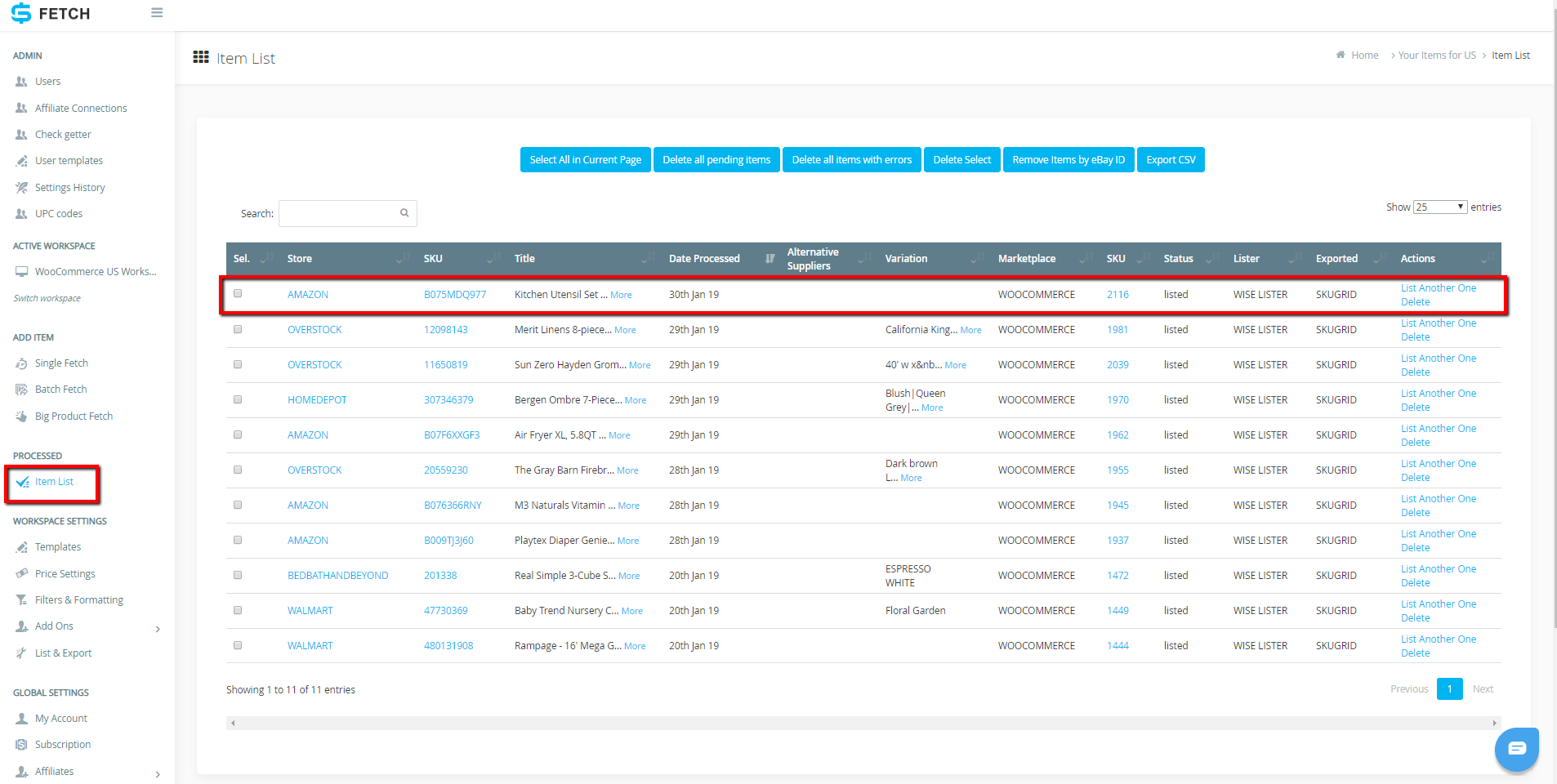1557x784 pixels.
Task: Open the Batch Fetch menu item
Action: coord(60,390)
